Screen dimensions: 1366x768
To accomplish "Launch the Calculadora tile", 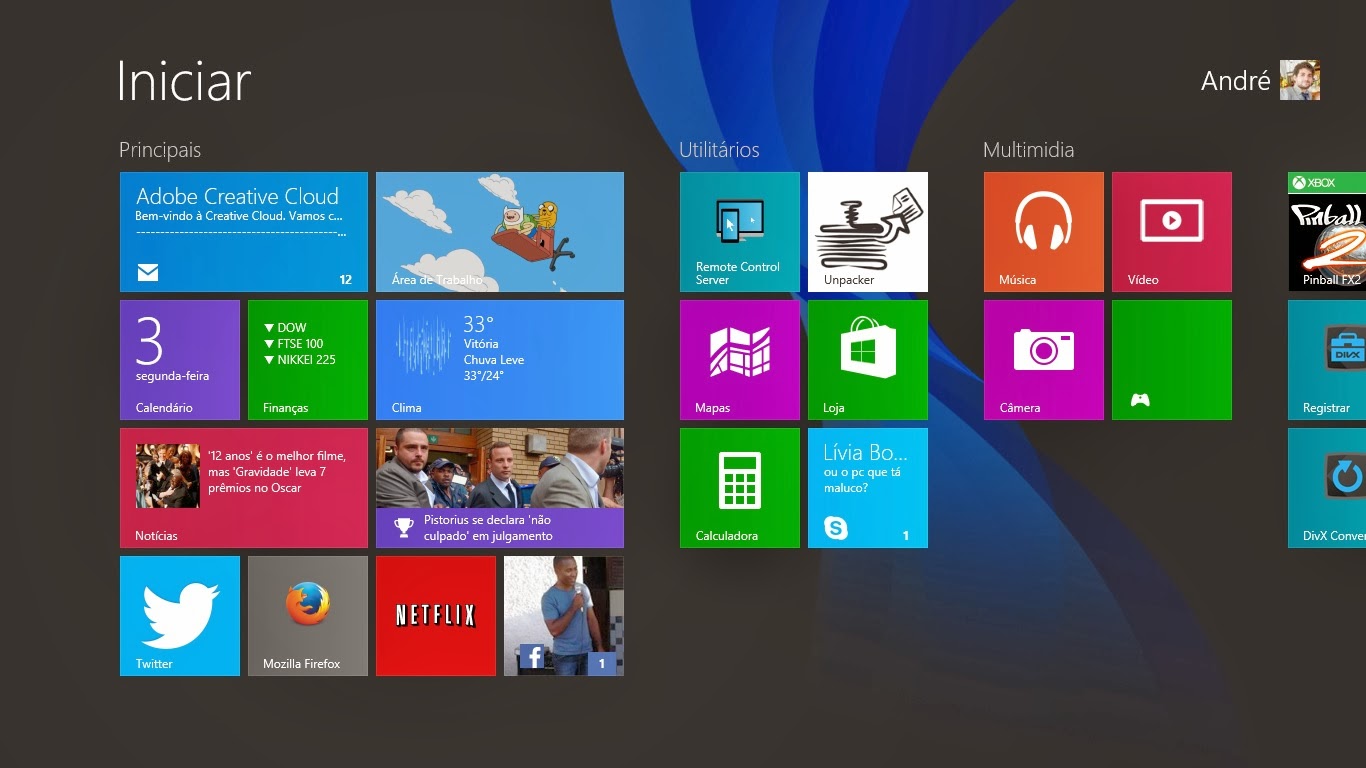I will tap(740, 488).
